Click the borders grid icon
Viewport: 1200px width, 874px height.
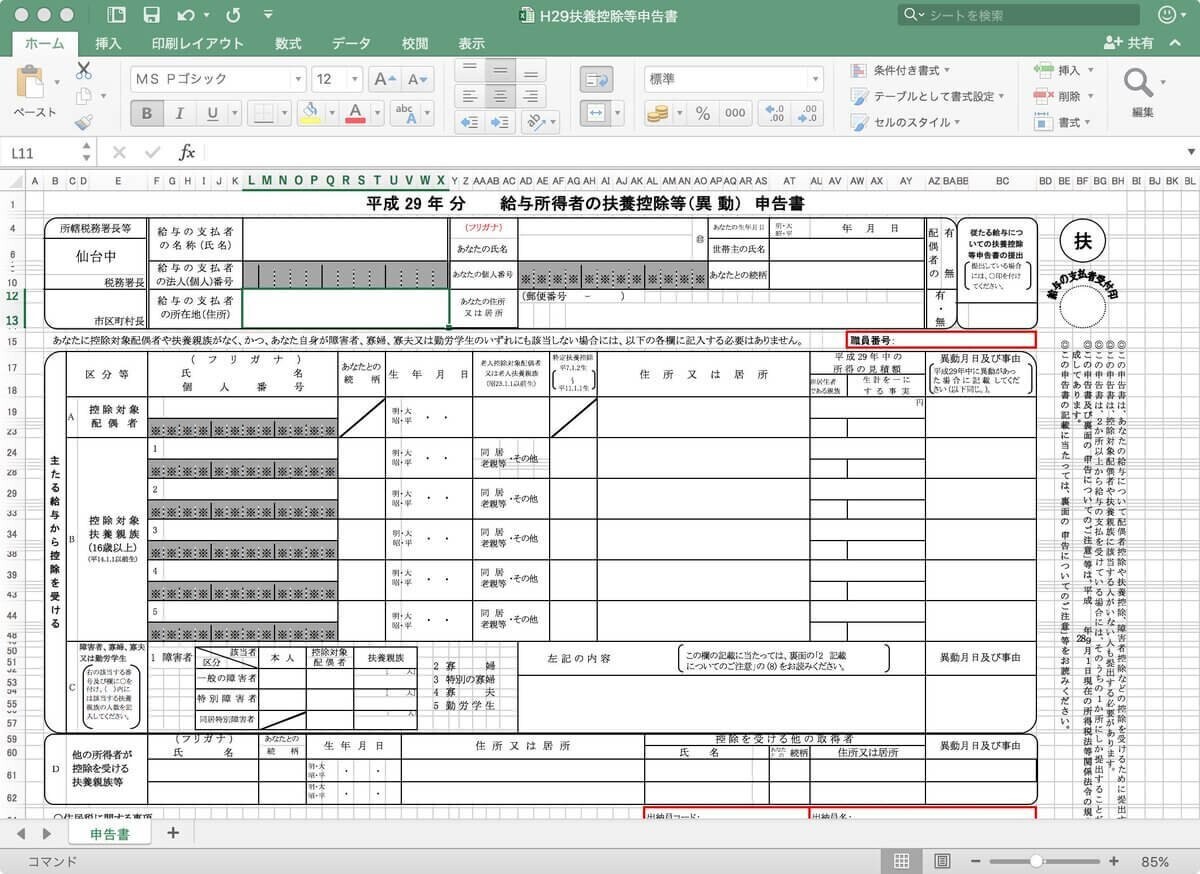(262, 113)
